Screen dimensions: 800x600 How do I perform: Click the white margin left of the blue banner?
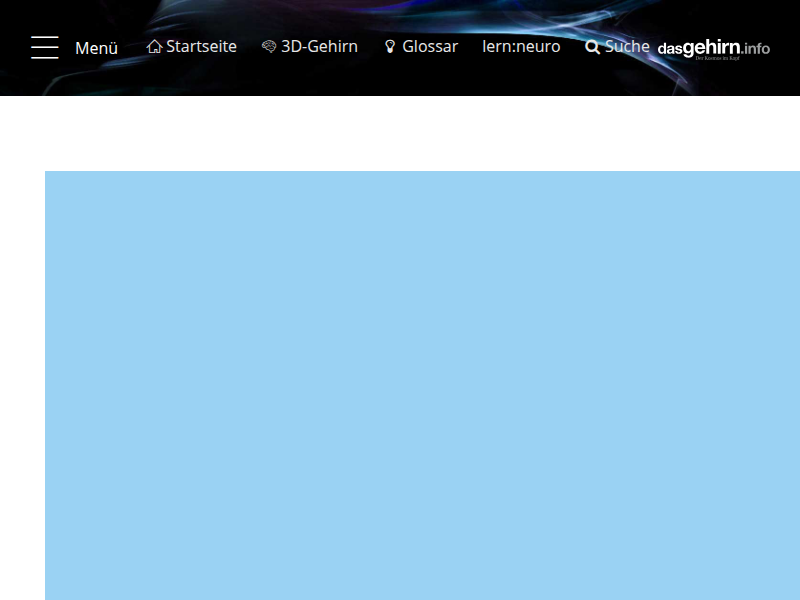coord(22,385)
